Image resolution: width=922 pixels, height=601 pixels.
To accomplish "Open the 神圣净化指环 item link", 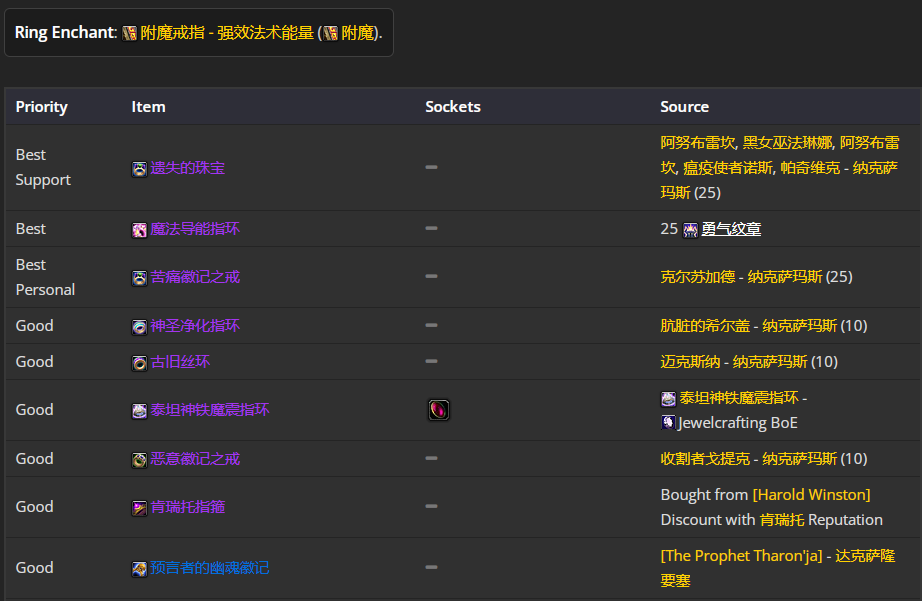I will tap(195, 326).
